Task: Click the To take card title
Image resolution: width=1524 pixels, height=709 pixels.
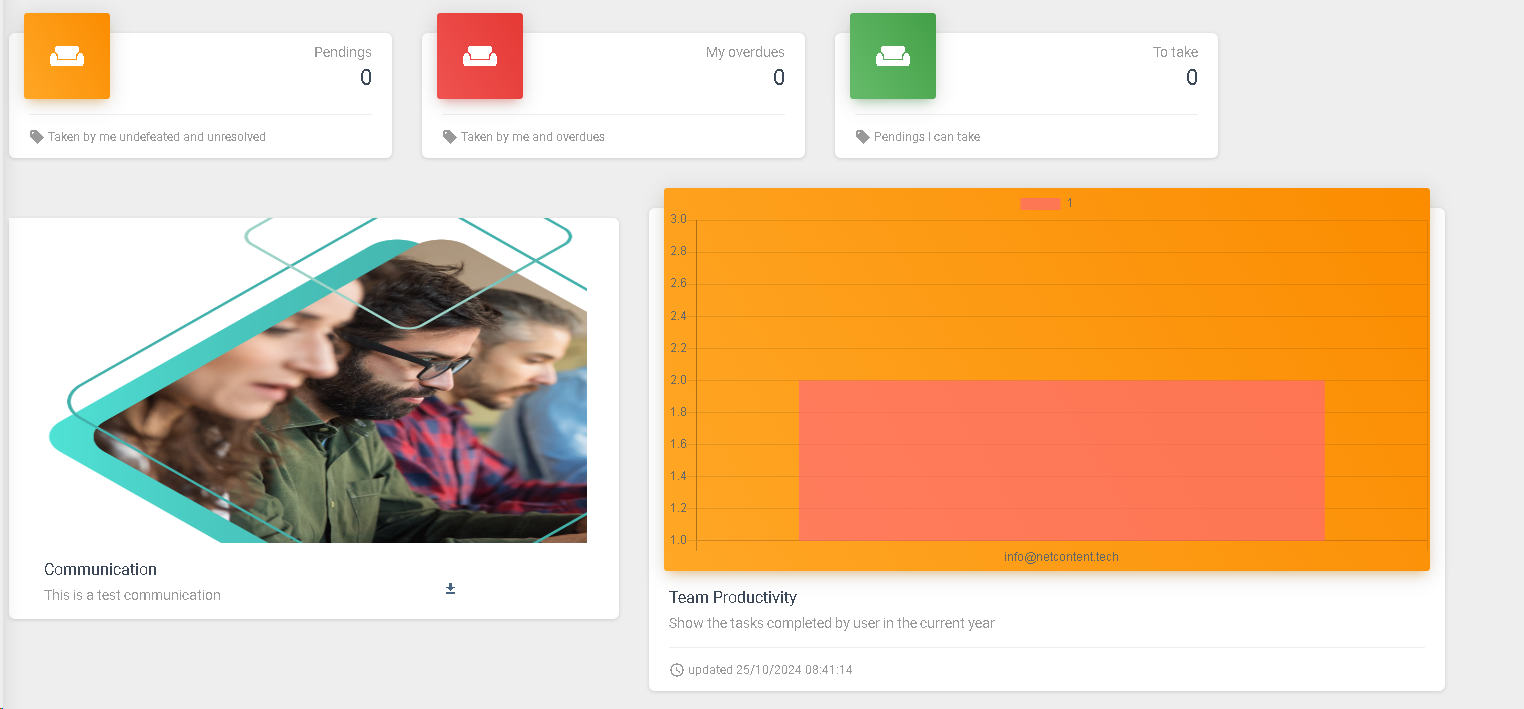Action: [x=1175, y=52]
